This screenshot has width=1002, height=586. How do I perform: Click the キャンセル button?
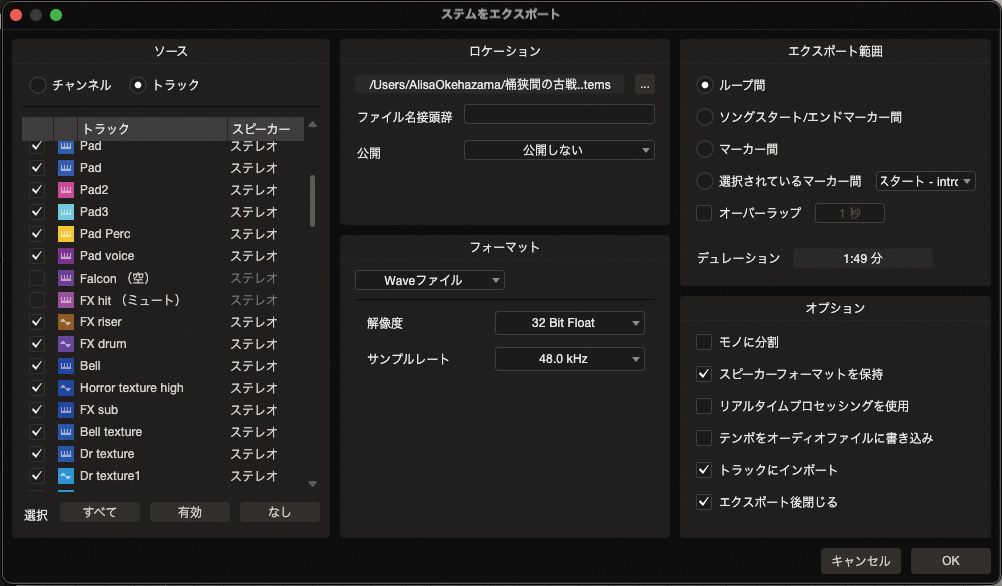(860, 560)
